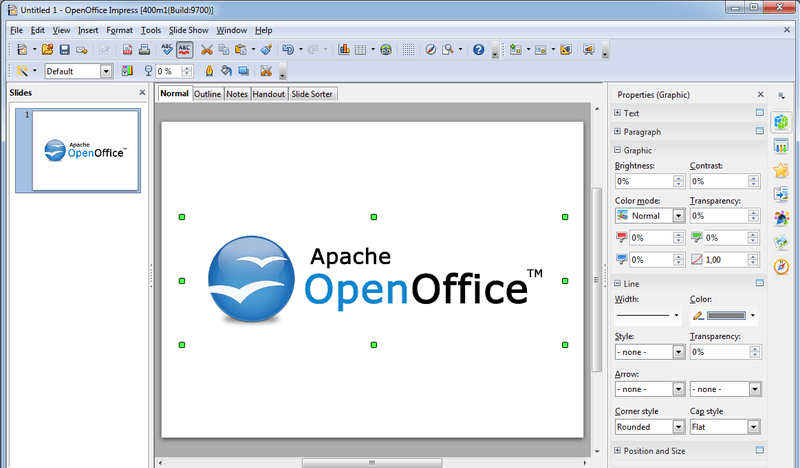Print the file directly icon
800x468 pixels.
coord(144,50)
